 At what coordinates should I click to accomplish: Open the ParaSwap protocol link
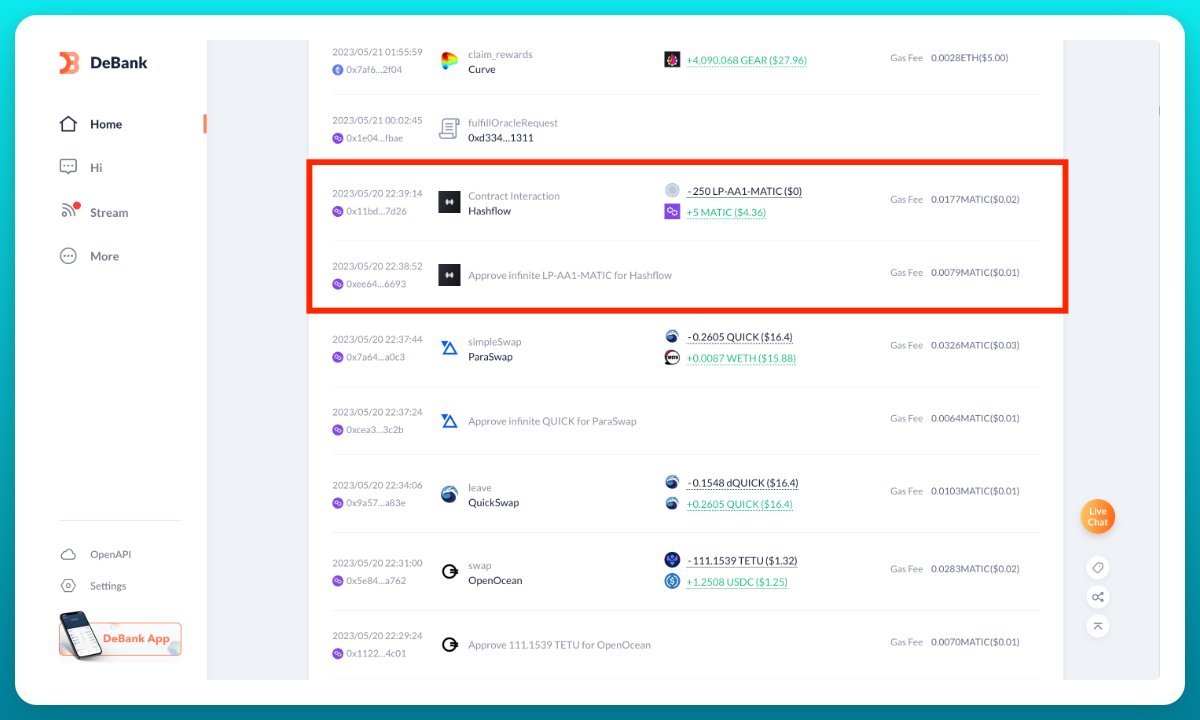tap(490, 357)
